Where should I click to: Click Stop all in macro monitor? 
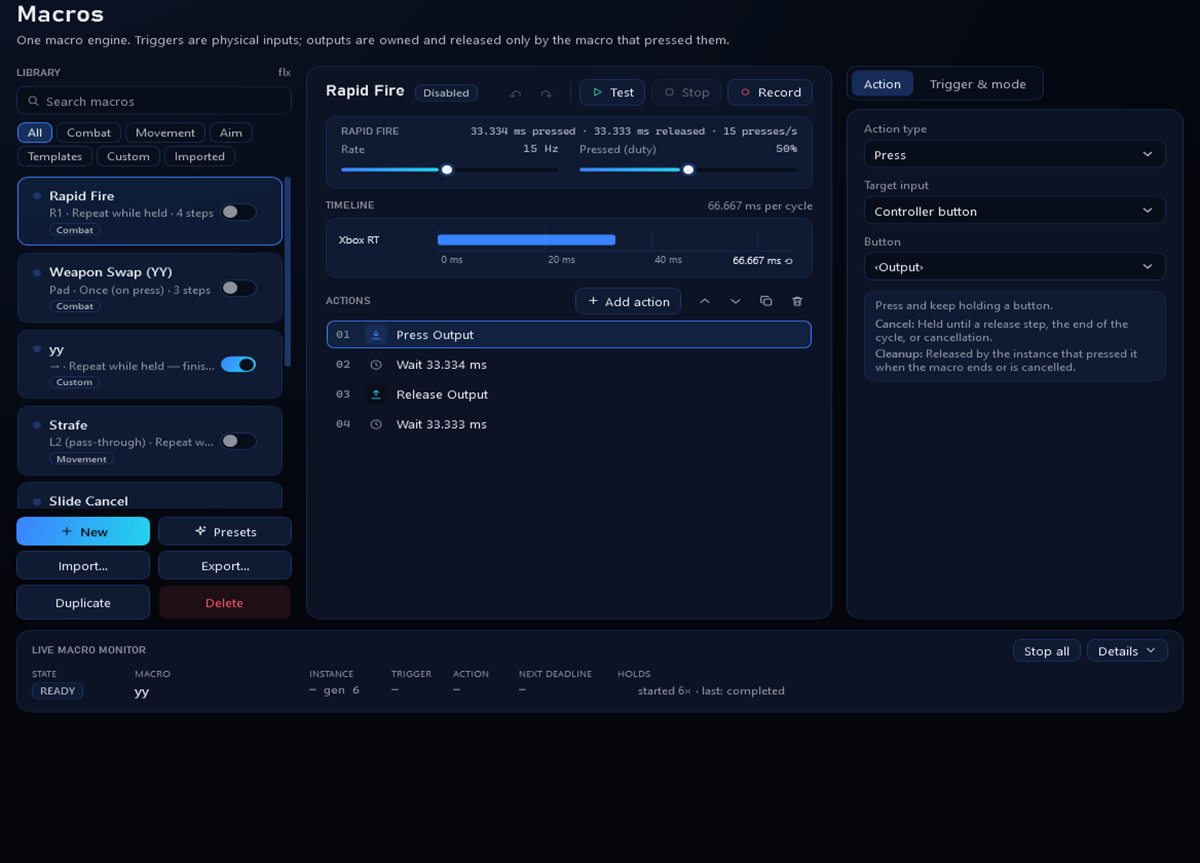(x=1047, y=651)
